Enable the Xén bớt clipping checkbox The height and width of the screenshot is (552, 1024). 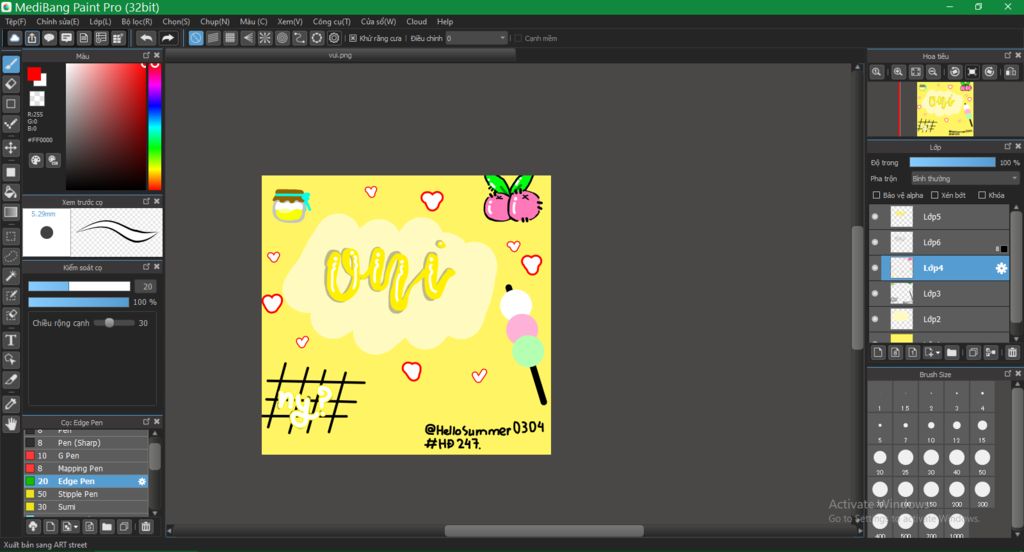(935, 195)
